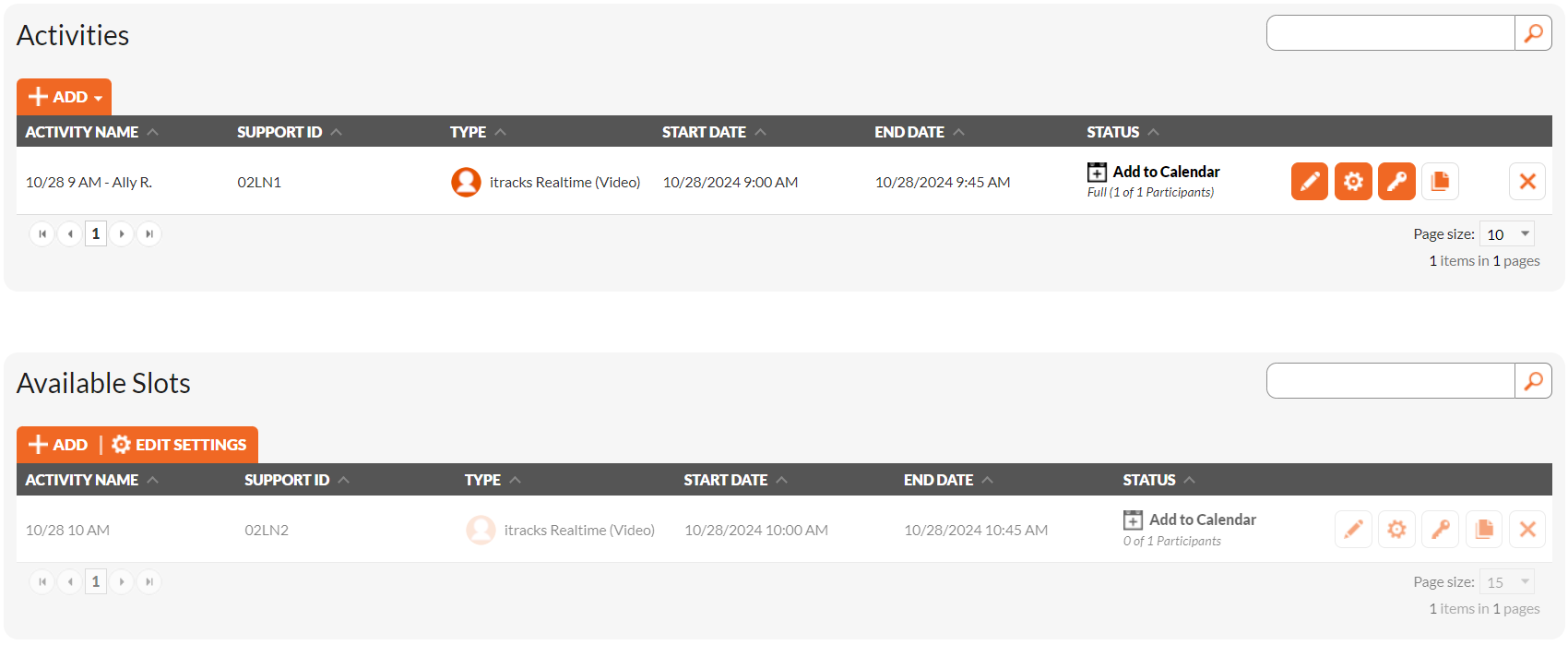Click ADD button in Available Slots
Image resolution: width=1568 pixels, height=645 pixels.
coord(58,445)
